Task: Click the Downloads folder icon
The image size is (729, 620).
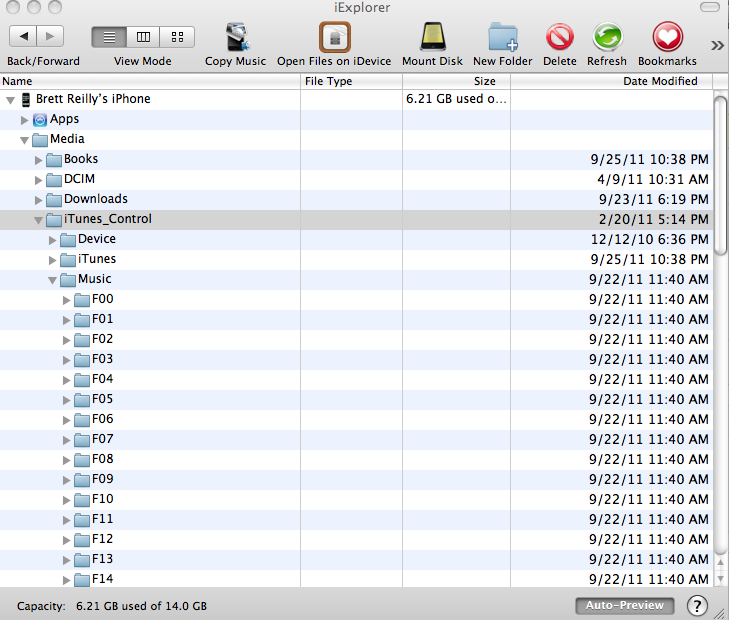Action: click(54, 200)
